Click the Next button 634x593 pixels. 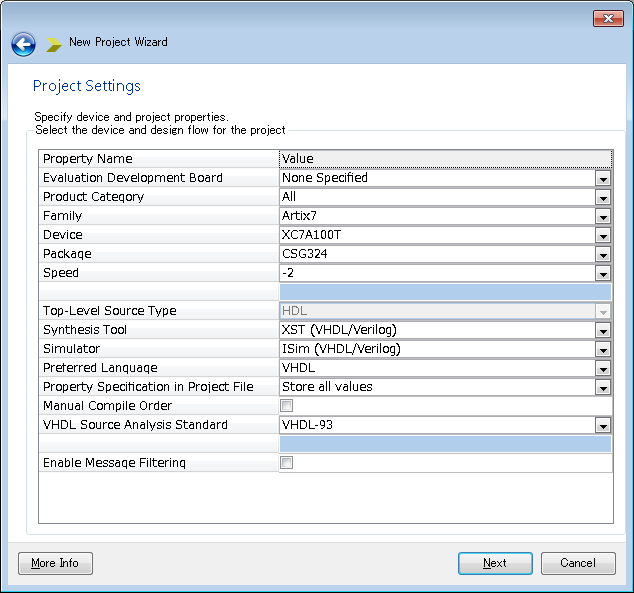(x=495, y=563)
